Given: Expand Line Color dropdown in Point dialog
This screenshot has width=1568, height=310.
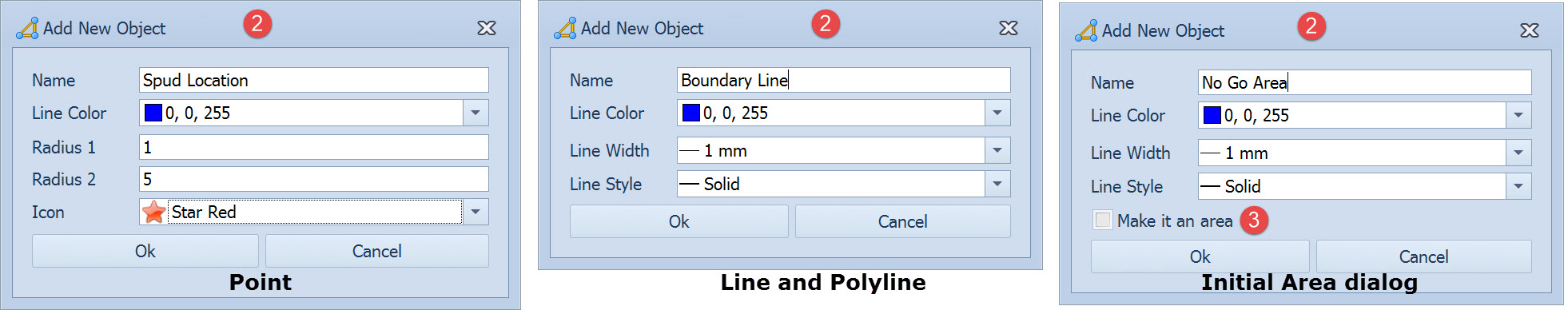Looking at the screenshot, I should pyautogui.click(x=476, y=113).
